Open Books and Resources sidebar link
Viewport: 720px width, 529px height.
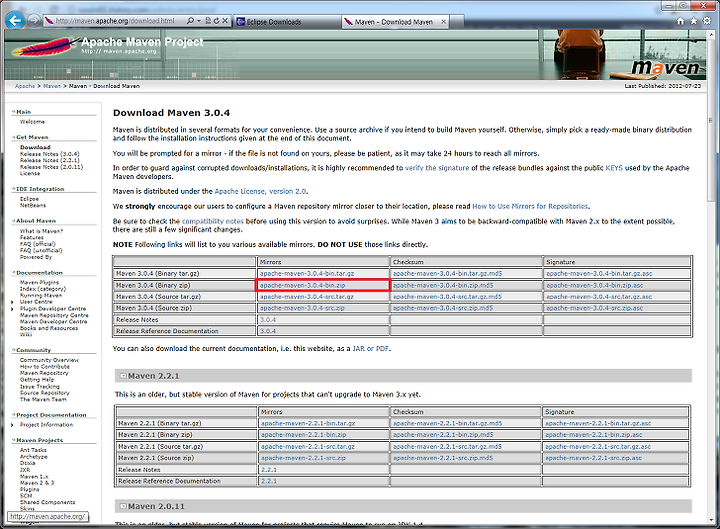coord(49,328)
